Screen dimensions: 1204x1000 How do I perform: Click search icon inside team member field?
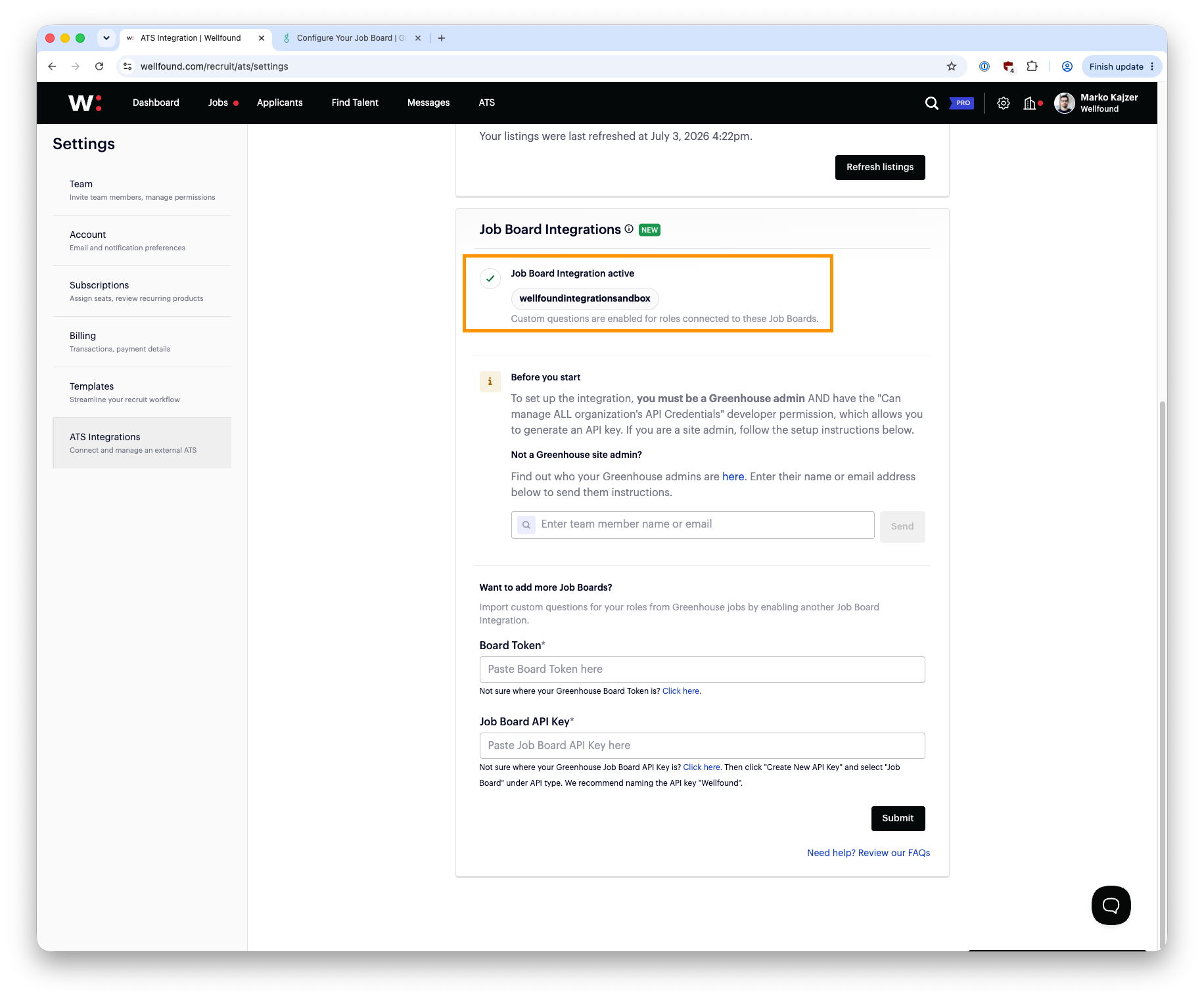(526, 525)
